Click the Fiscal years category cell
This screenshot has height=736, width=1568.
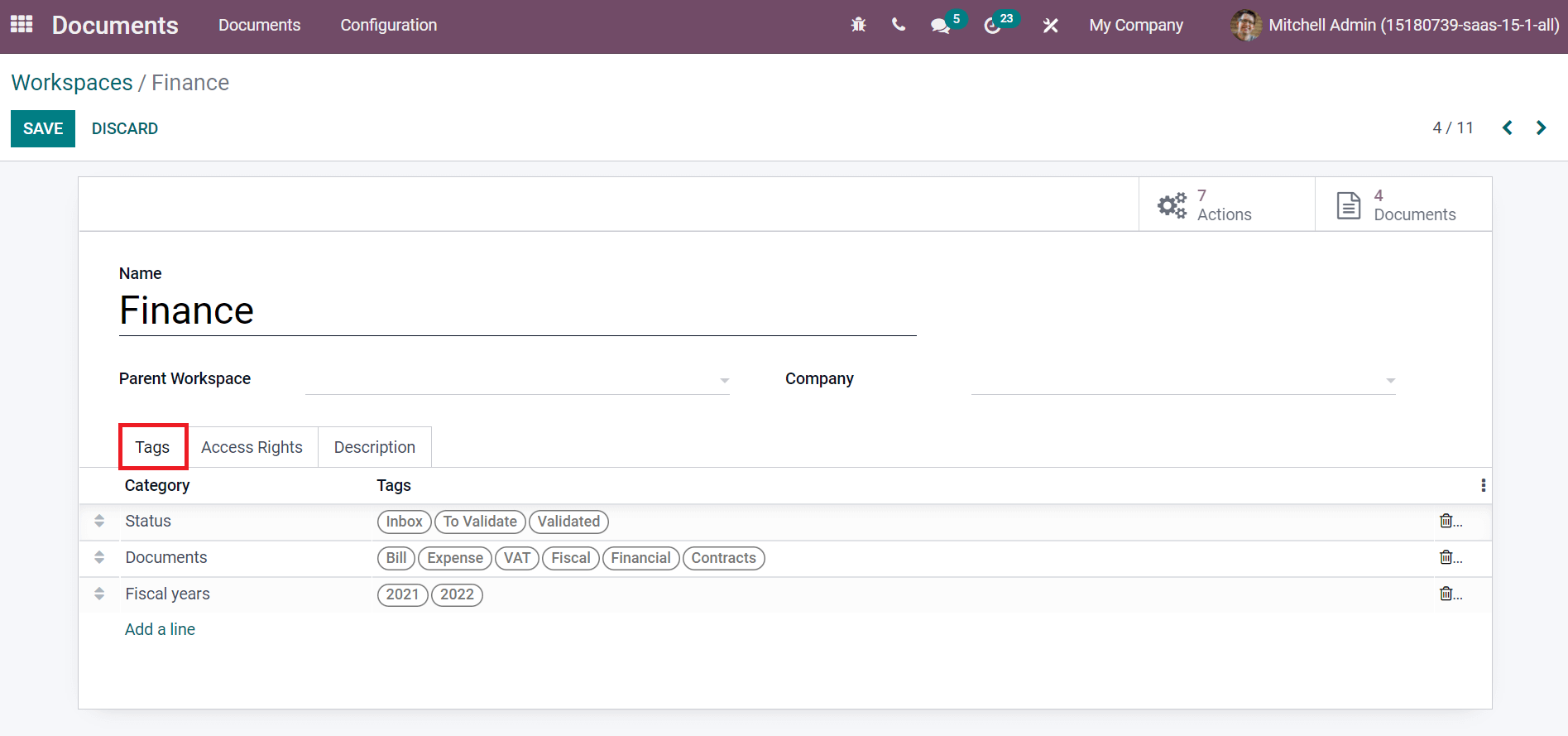pyautogui.click(x=246, y=594)
